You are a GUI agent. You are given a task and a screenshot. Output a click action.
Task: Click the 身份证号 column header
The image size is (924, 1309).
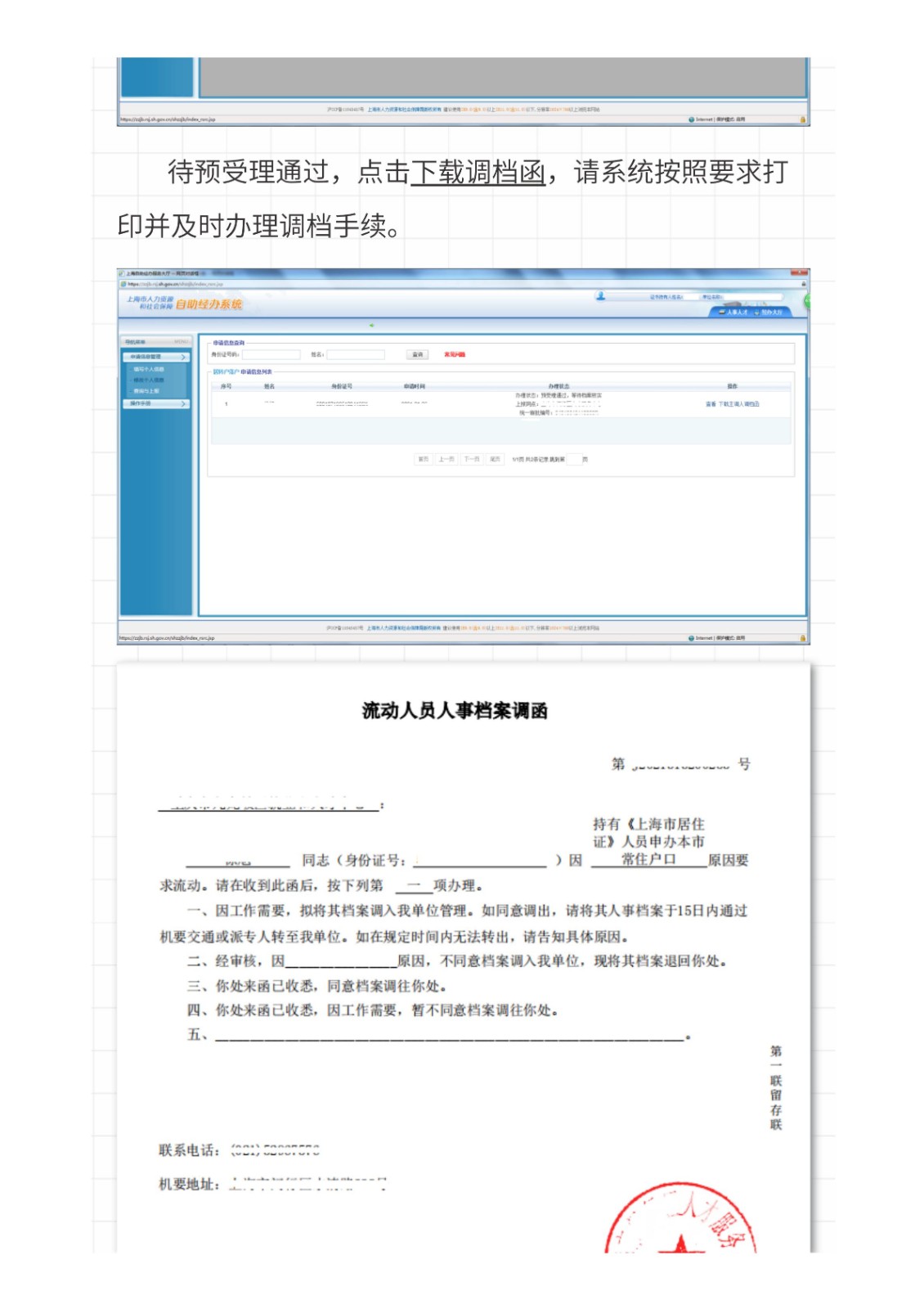[342, 386]
